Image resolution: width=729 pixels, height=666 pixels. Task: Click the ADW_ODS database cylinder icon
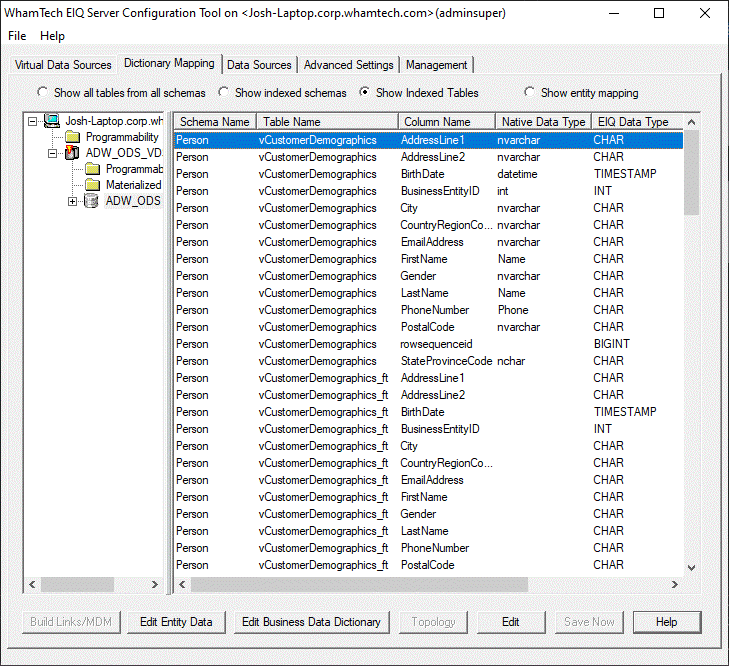point(91,201)
